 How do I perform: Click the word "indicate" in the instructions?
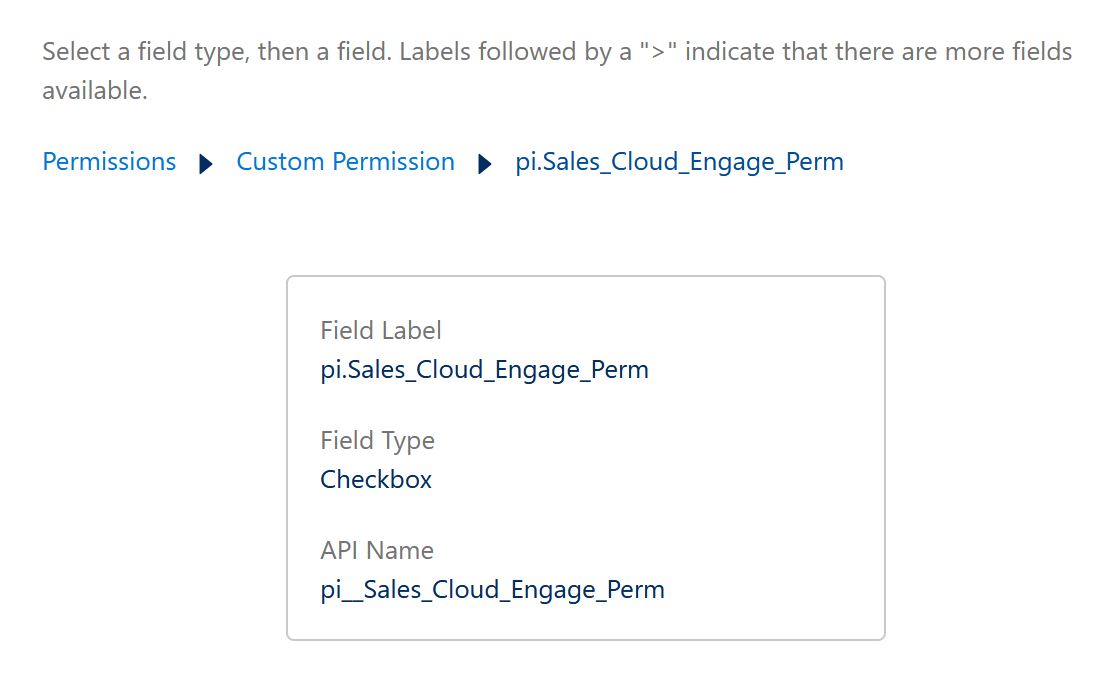pyautogui.click(x=729, y=51)
